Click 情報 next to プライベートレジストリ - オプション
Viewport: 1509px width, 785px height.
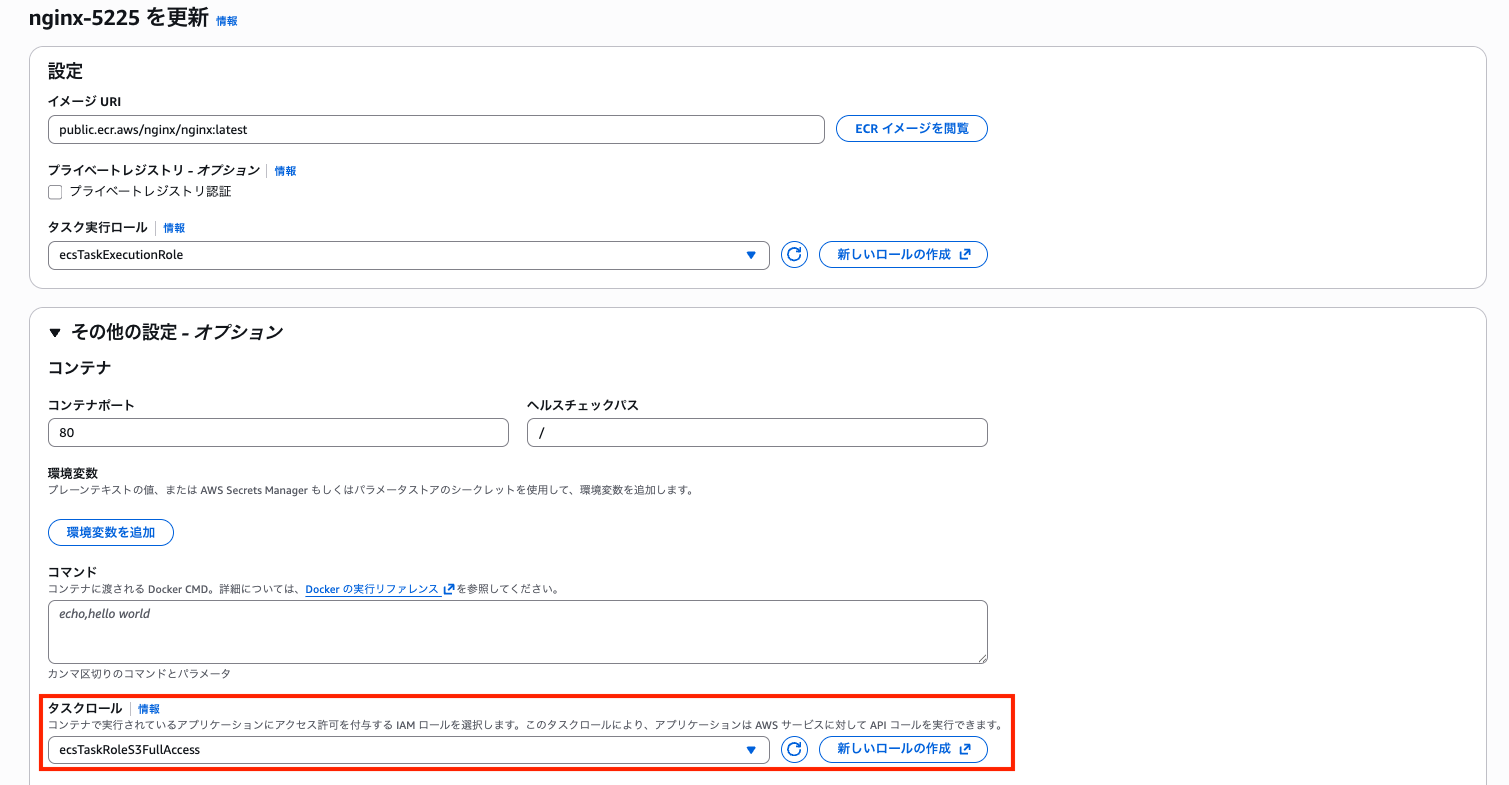coord(285,171)
